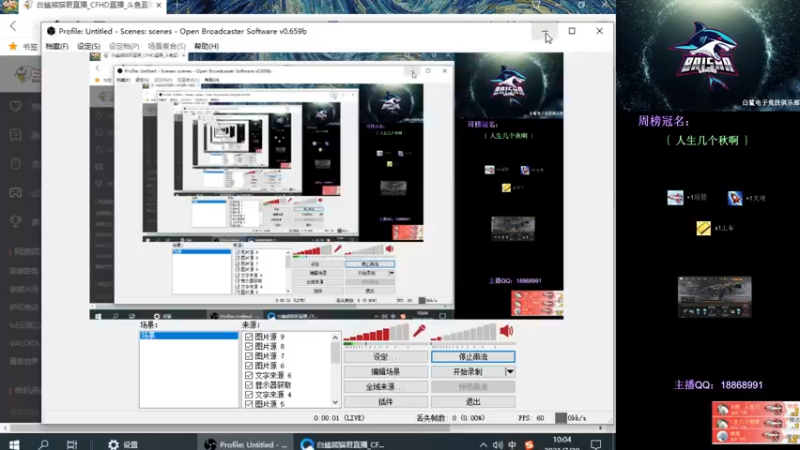Open the 设定档(P) menu
This screenshot has width=800, height=450.
click(124, 46)
